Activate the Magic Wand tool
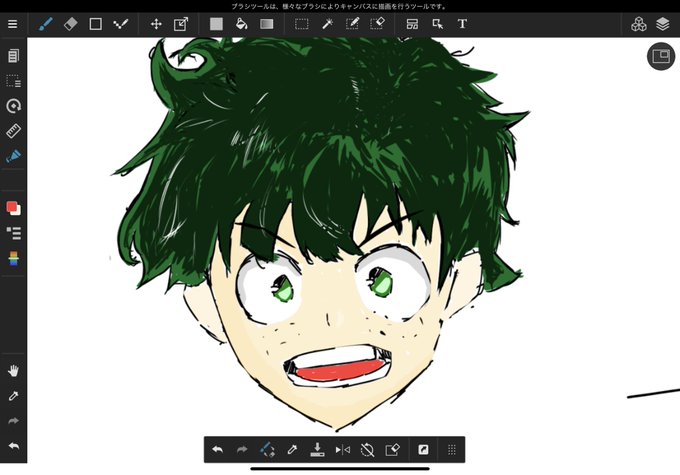 (327, 24)
